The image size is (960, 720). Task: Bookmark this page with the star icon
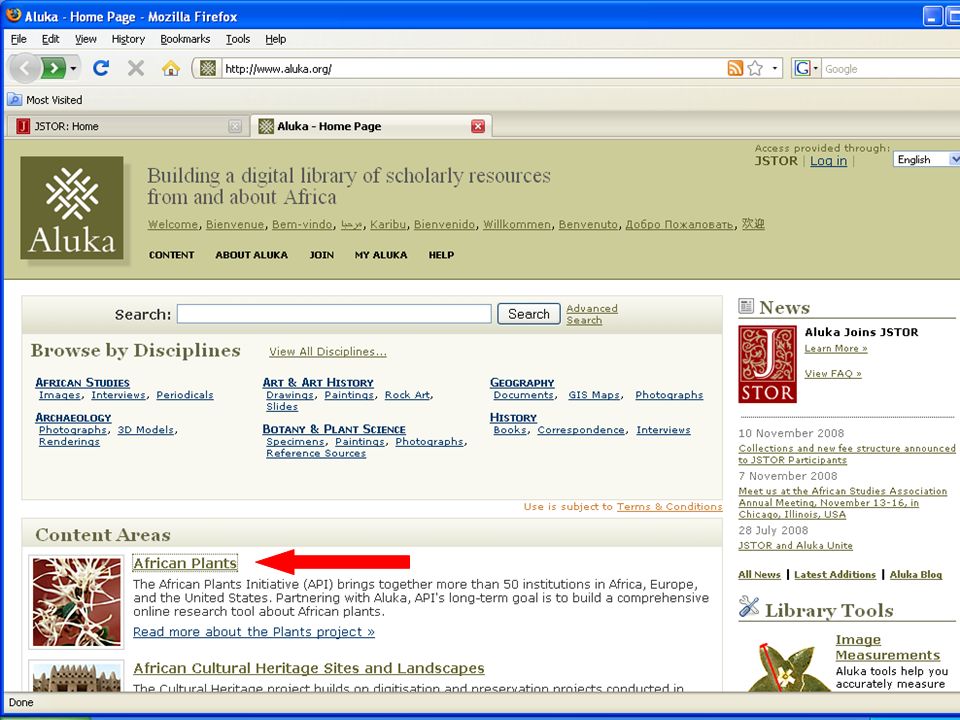click(x=755, y=68)
